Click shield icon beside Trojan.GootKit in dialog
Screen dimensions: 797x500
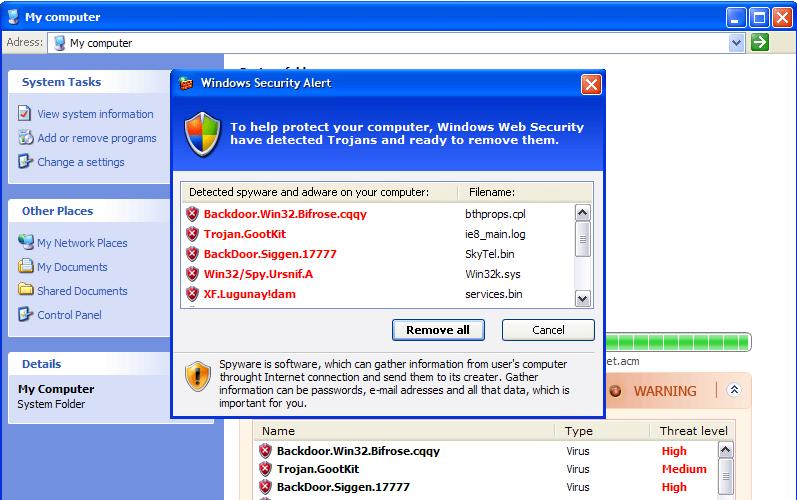coord(192,234)
